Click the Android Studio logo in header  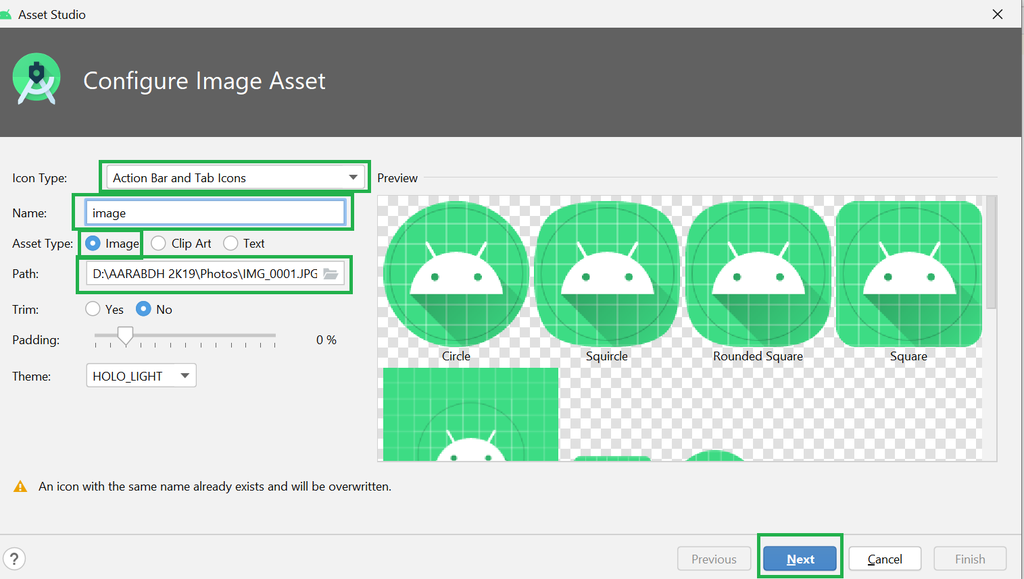click(x=37, y=79)
